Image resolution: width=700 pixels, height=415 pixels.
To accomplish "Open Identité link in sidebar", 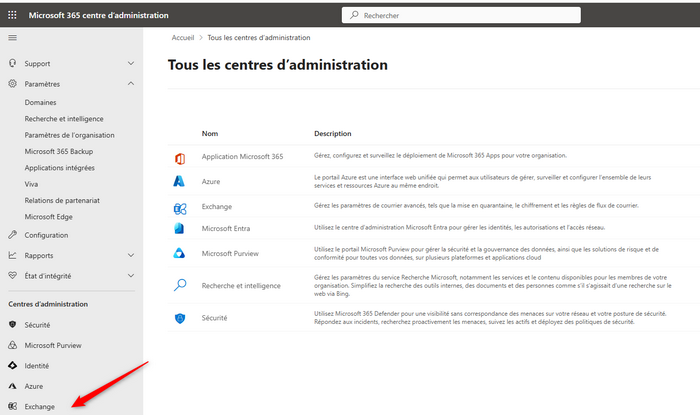I will [37, 366].
